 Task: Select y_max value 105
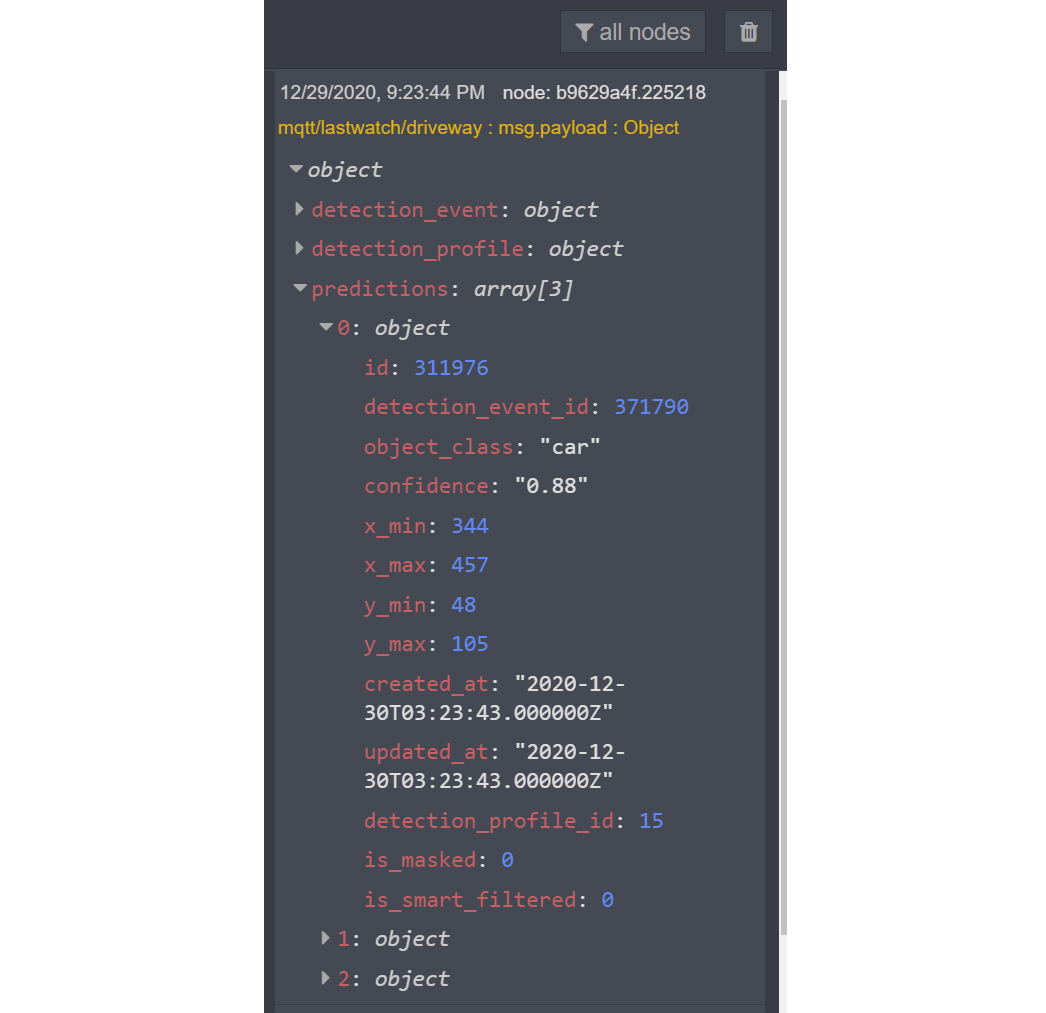(x=470, y=644)
